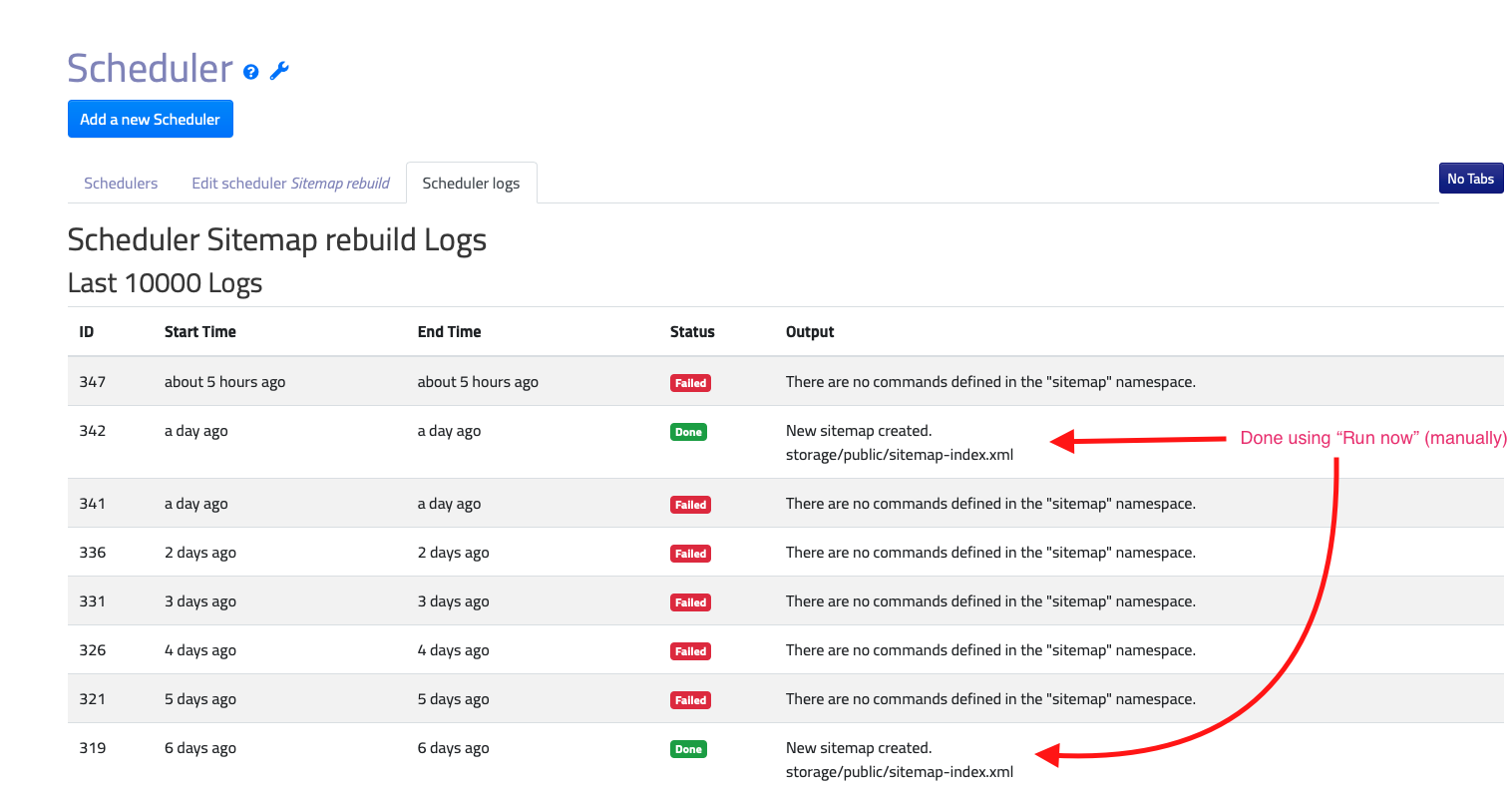Click the output message of log 336
The width and height of the screenshot is (1512, 792).
[990, 553]
